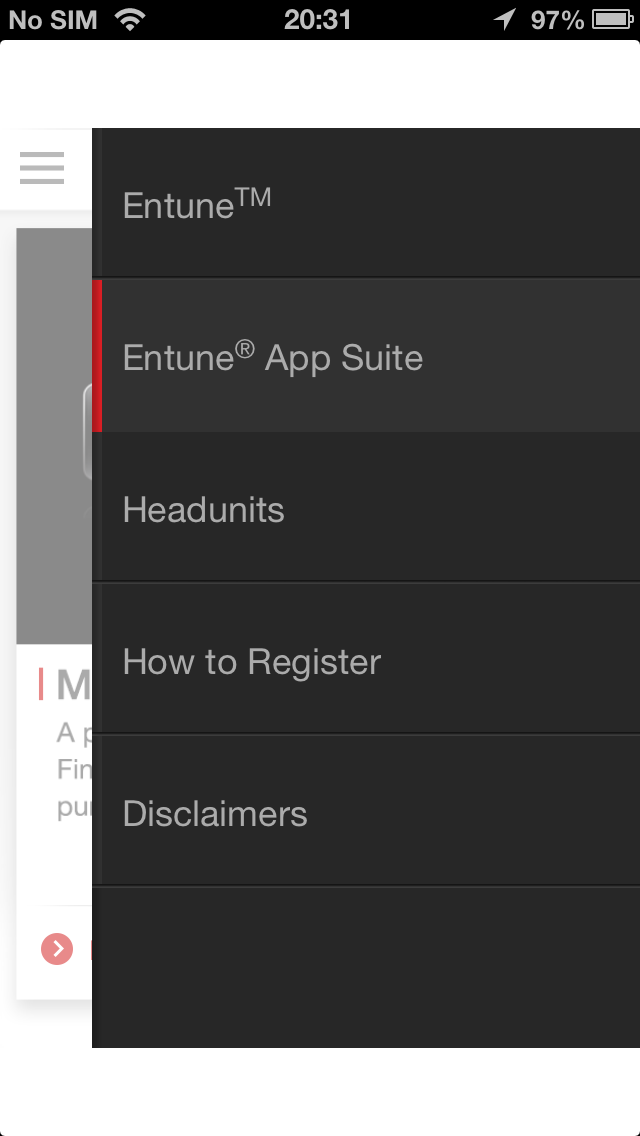This screenshot has height=1136, width=640.
Task: Click the empty area below Disclaimers
Action: tap(366, 967)
